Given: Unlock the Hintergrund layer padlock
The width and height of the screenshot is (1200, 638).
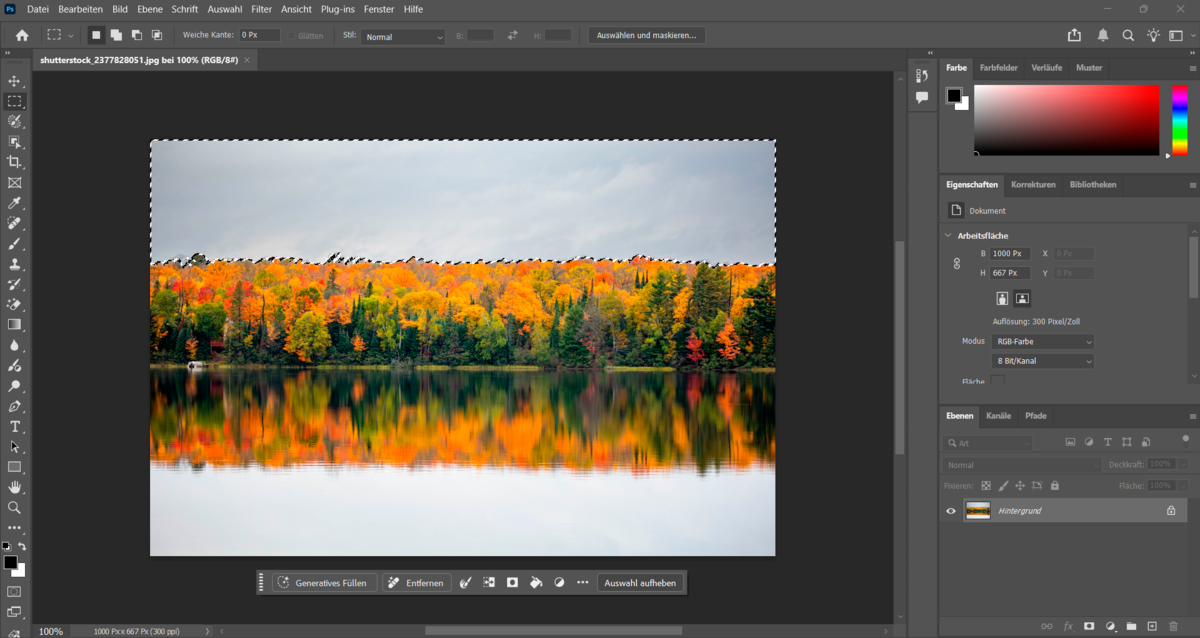Looking at the screenshot, I should click(x=1170, y=510).
